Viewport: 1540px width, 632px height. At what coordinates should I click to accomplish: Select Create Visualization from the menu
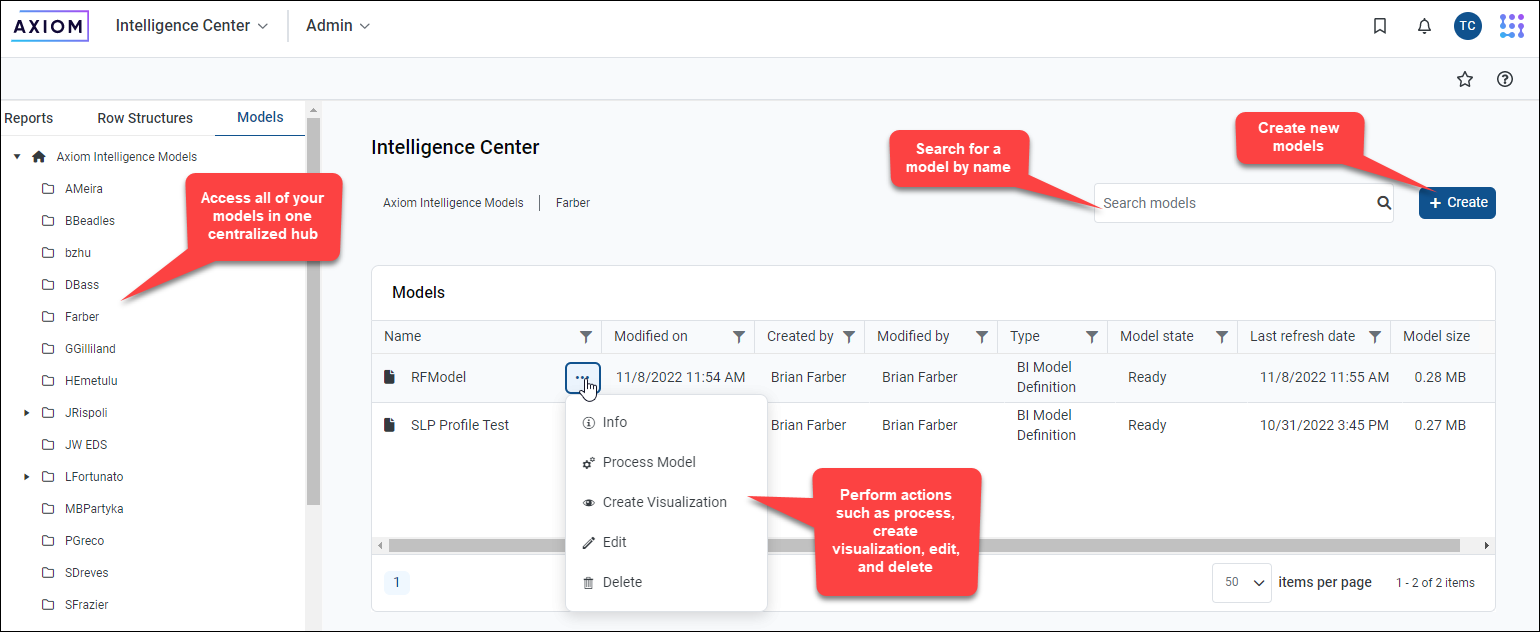point(664,502)
